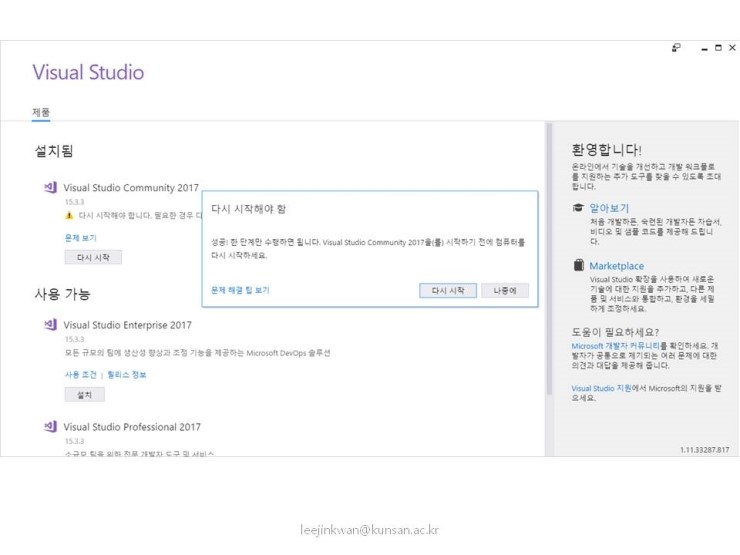The height and width of the screenshot is (555, 740).
Task: Open 문제 보기 link under Community 2017
Action: click(81, 238)
